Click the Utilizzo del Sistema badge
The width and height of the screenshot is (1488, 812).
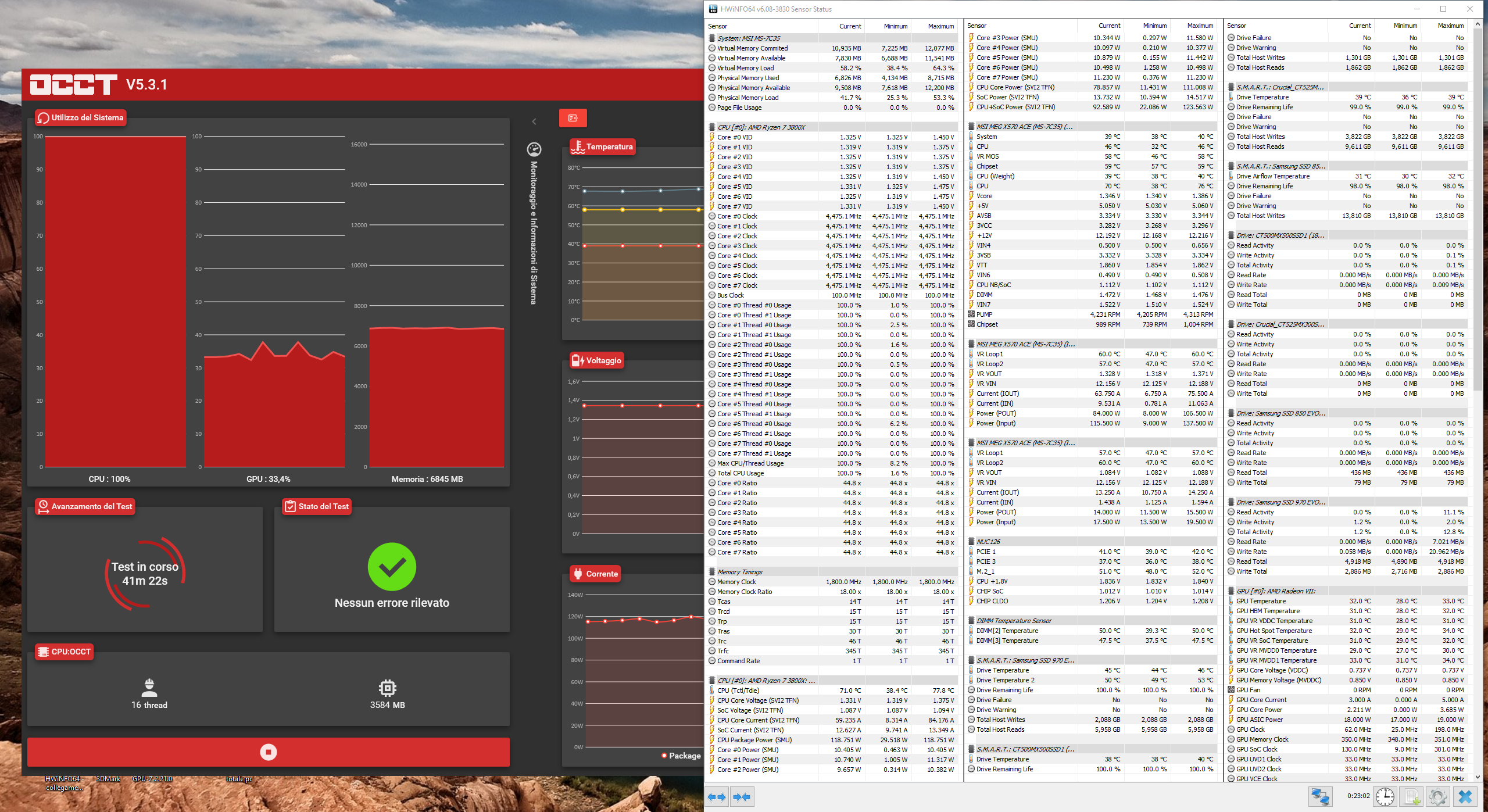(x=81, y=117)
